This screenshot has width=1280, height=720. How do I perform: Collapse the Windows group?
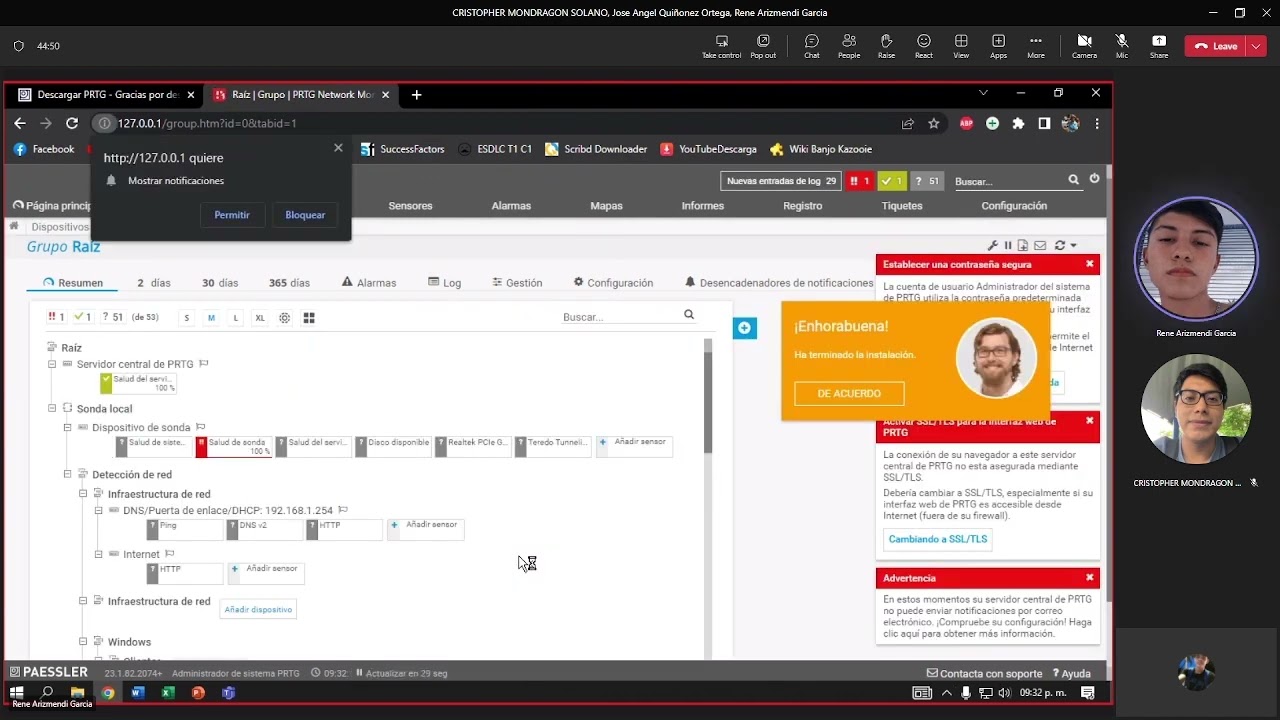coord(84,641)
